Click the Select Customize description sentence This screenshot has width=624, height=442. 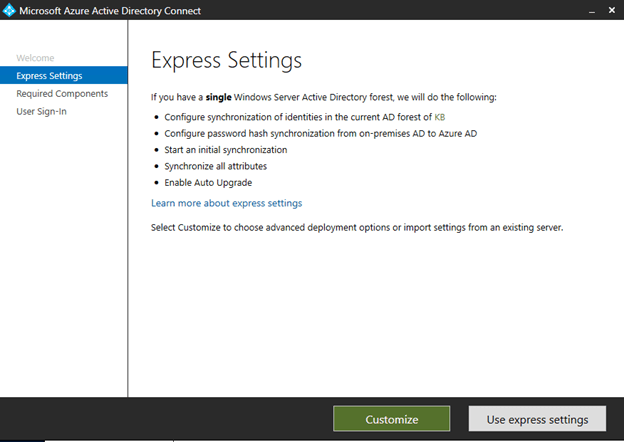357,227
